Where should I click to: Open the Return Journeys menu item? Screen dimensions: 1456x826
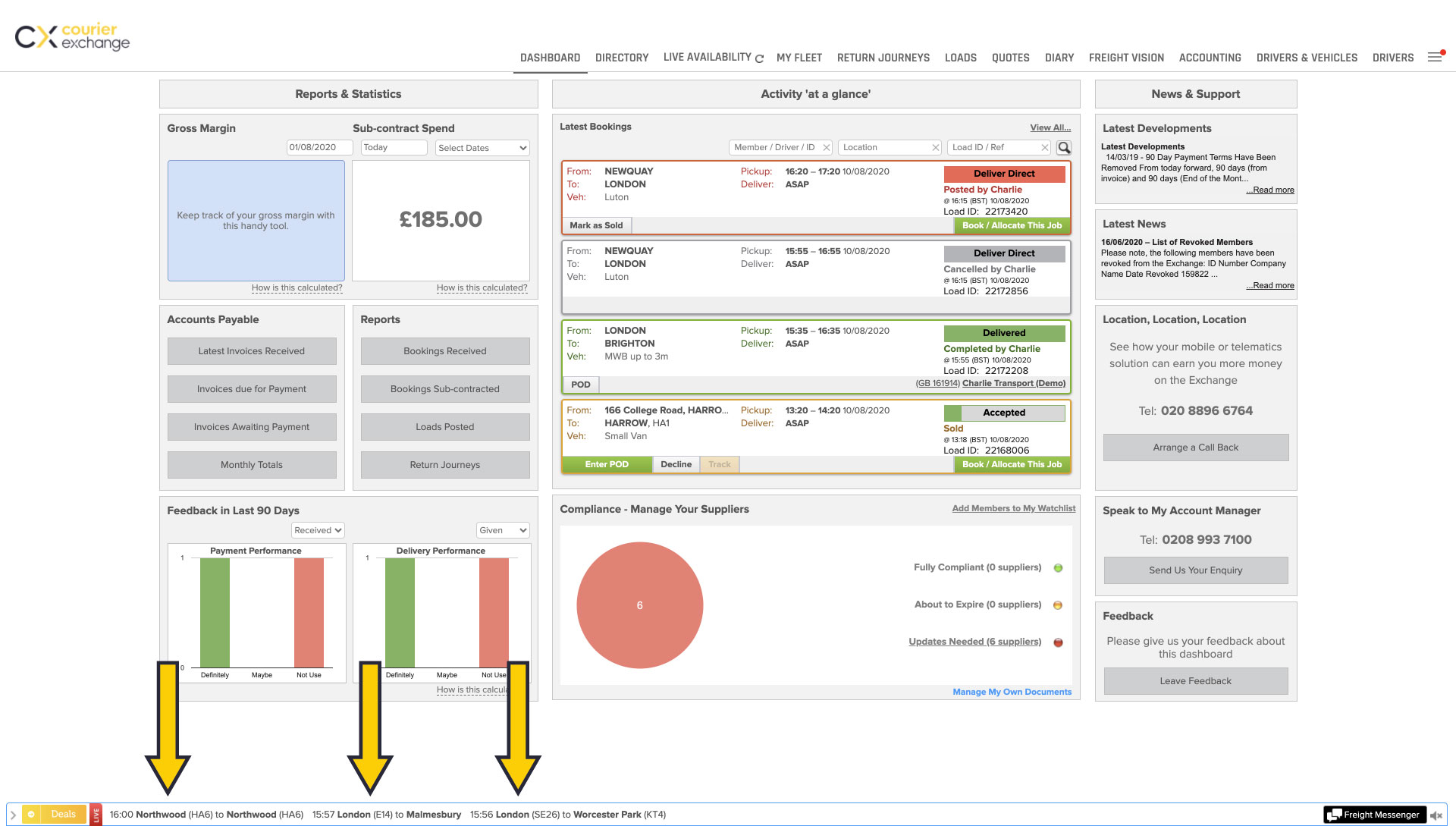click(883, 58)
